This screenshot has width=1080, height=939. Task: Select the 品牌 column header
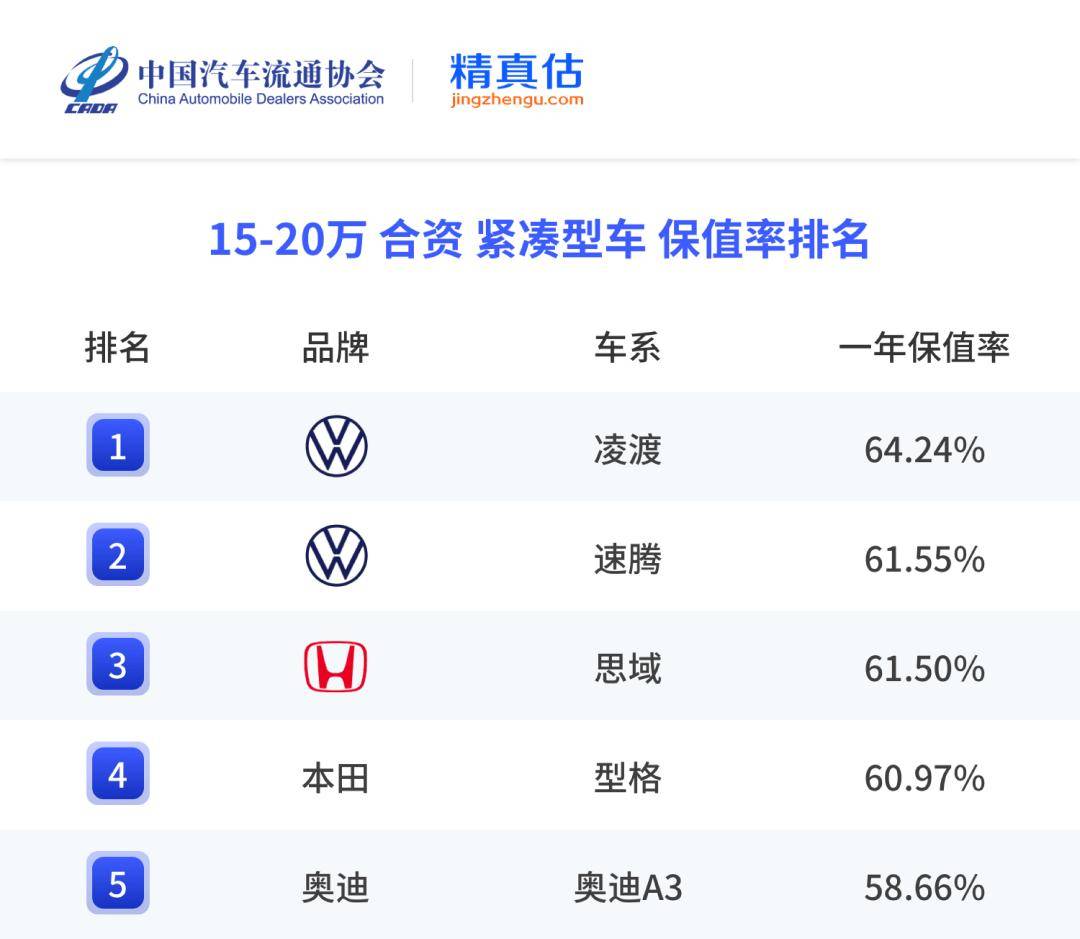click(x=336, y=348)
